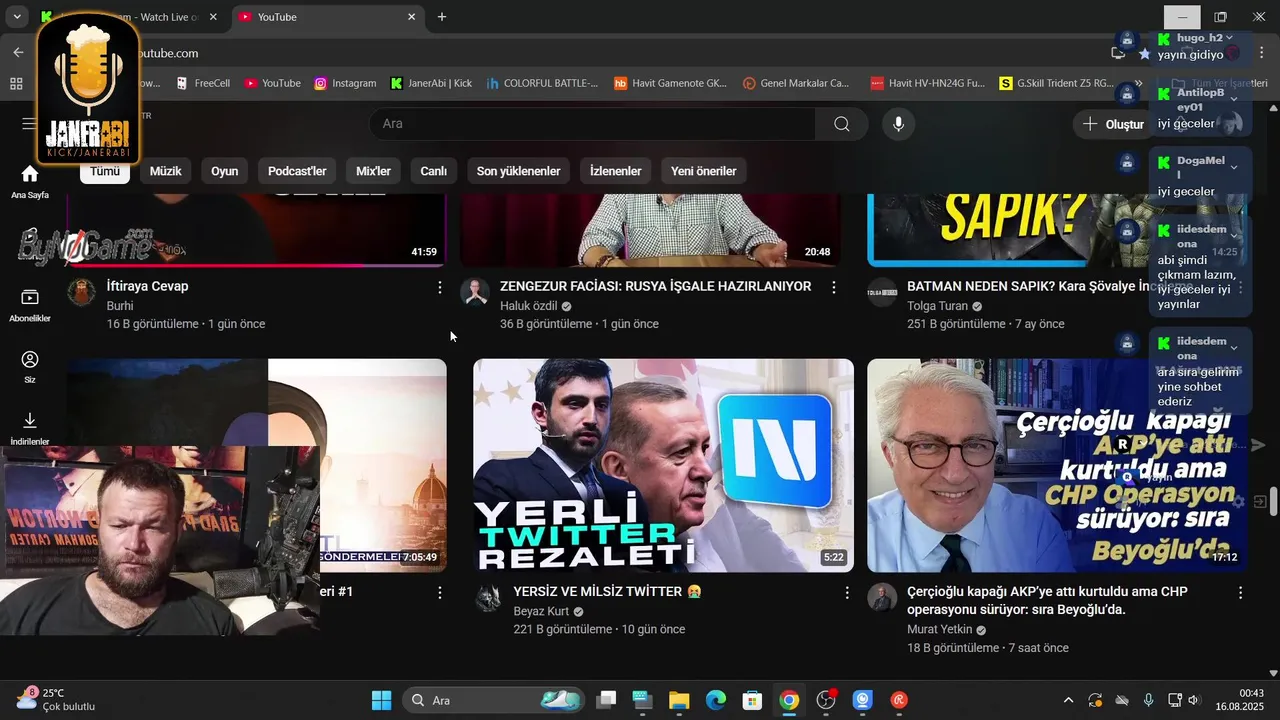
Task: Expand DogaMell chat message chevron
Action: [1234, 166]
